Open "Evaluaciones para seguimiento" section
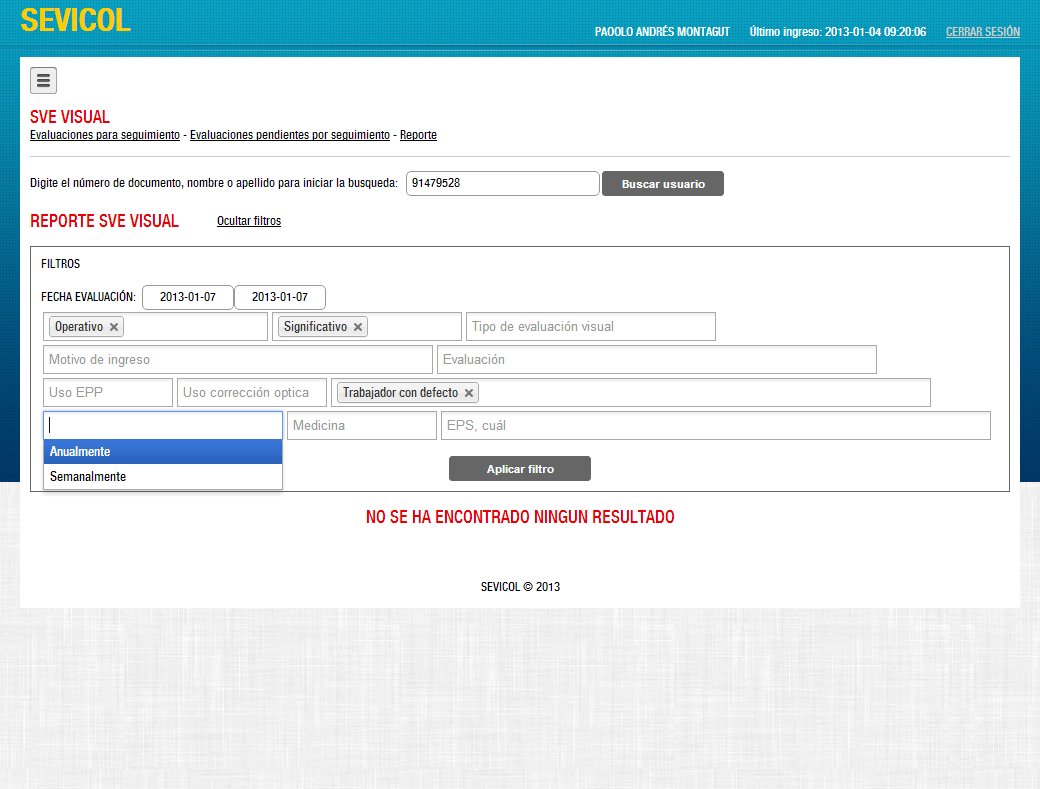 [x=104, y=135]
